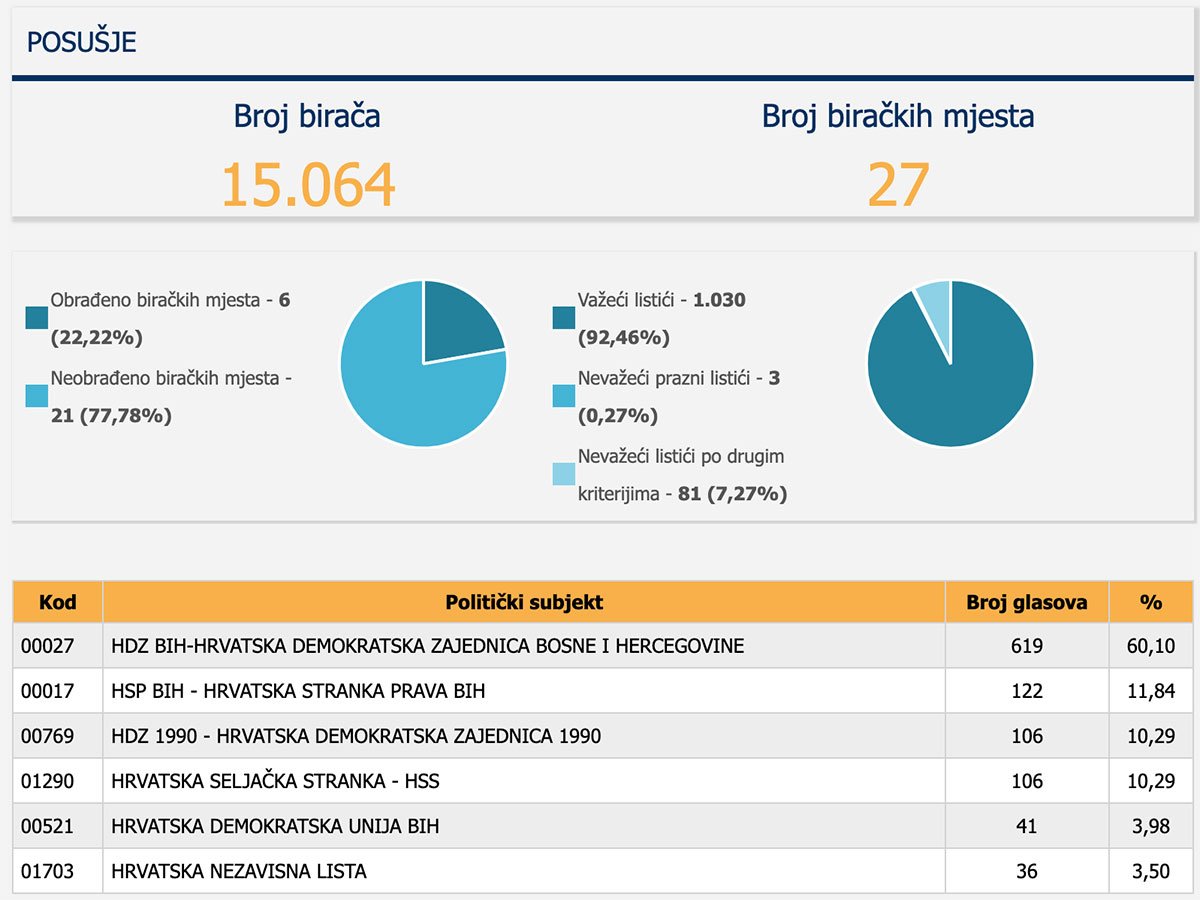Click the Nevažeći prazni listići legend text
This screenshot has width=1200, height=900.
[x=678, y=396]
